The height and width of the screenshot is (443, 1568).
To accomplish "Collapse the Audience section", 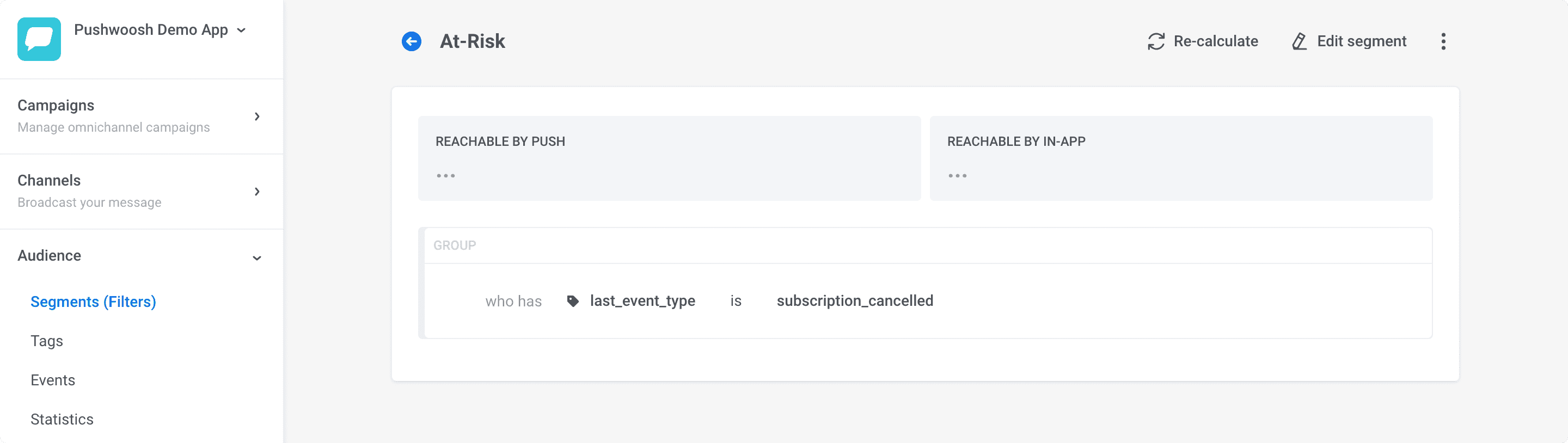I will [x=258, y=257].
